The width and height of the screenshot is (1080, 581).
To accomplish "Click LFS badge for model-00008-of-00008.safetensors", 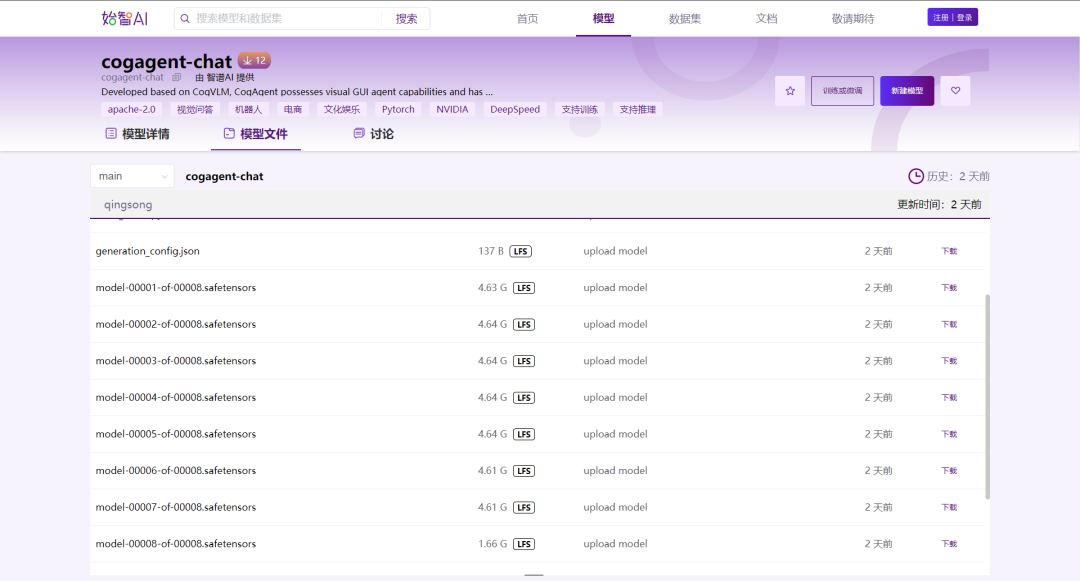I will pos(523,544).
